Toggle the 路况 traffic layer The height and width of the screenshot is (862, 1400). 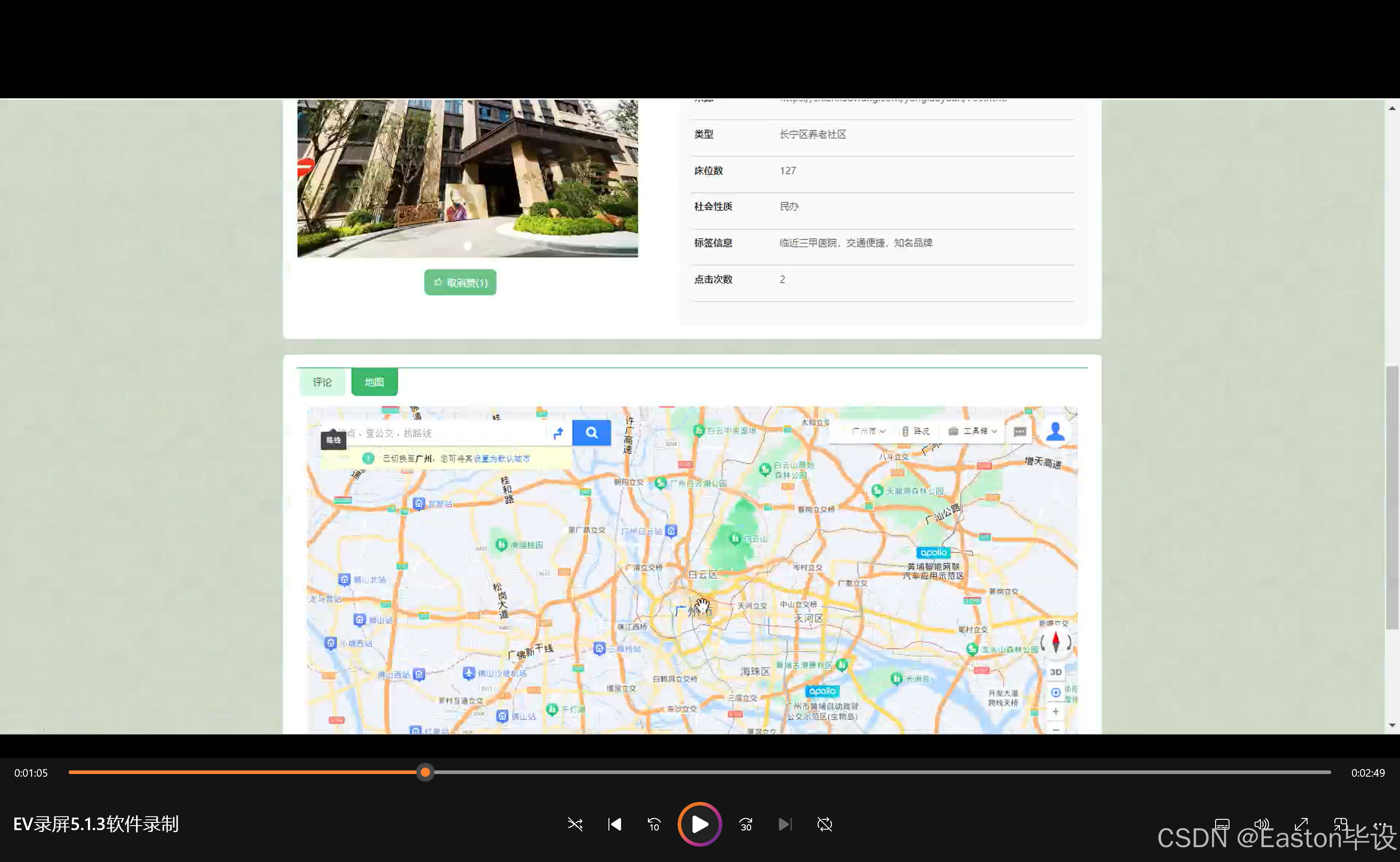point(916,431)
